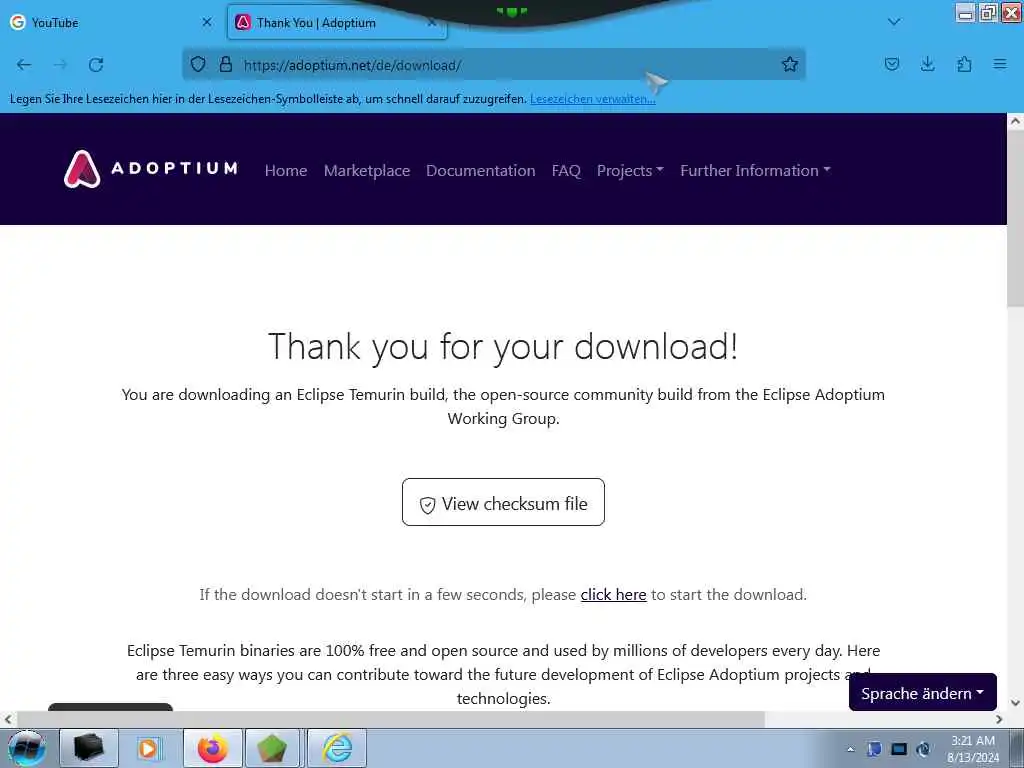Open the Lesezeichen verwalten link
Image resolution: width=1024 pixels, height=768 pixels.
tap(592, 99)
